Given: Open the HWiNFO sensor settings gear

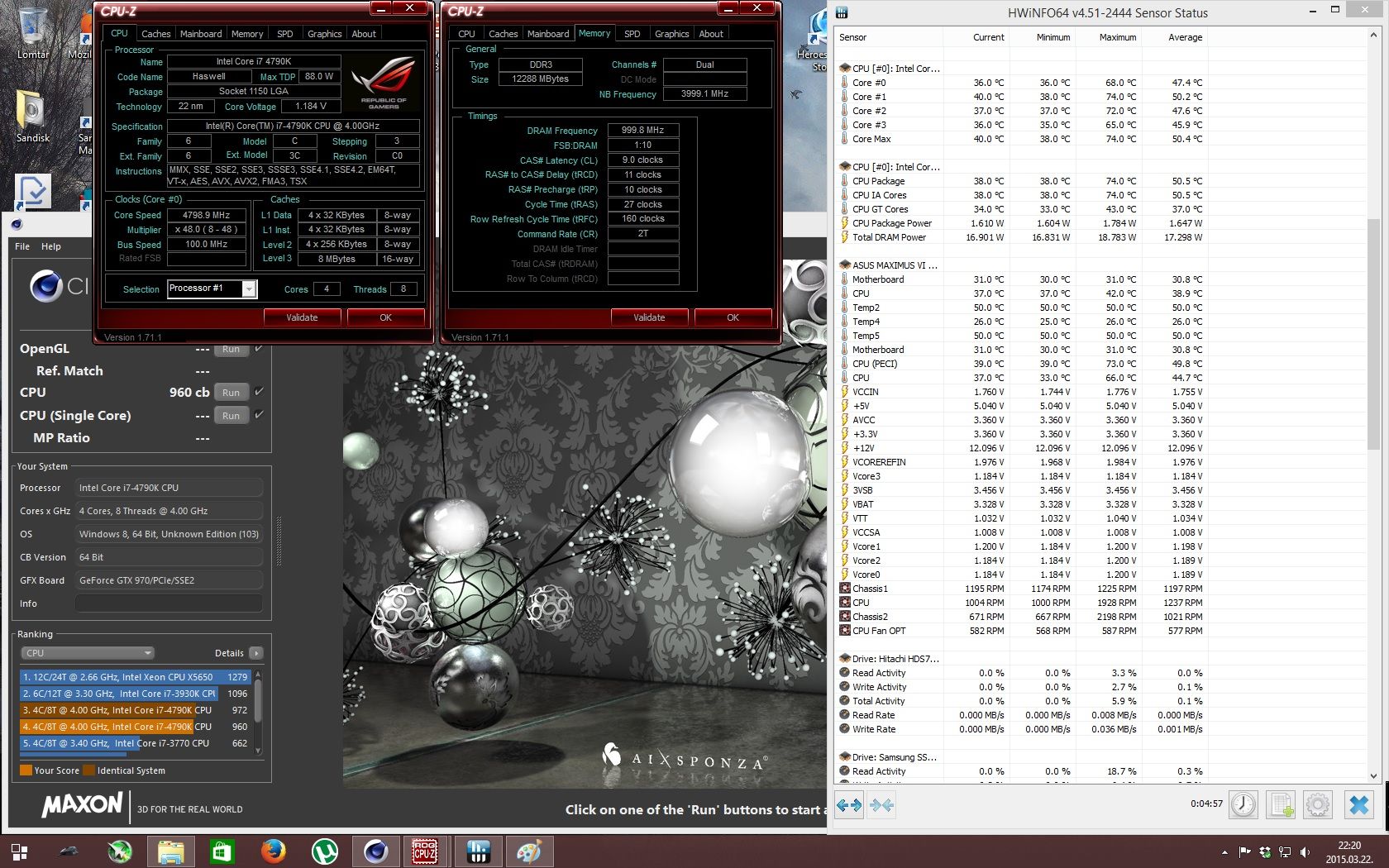Looking at the screenshot, I should 1318,804.
